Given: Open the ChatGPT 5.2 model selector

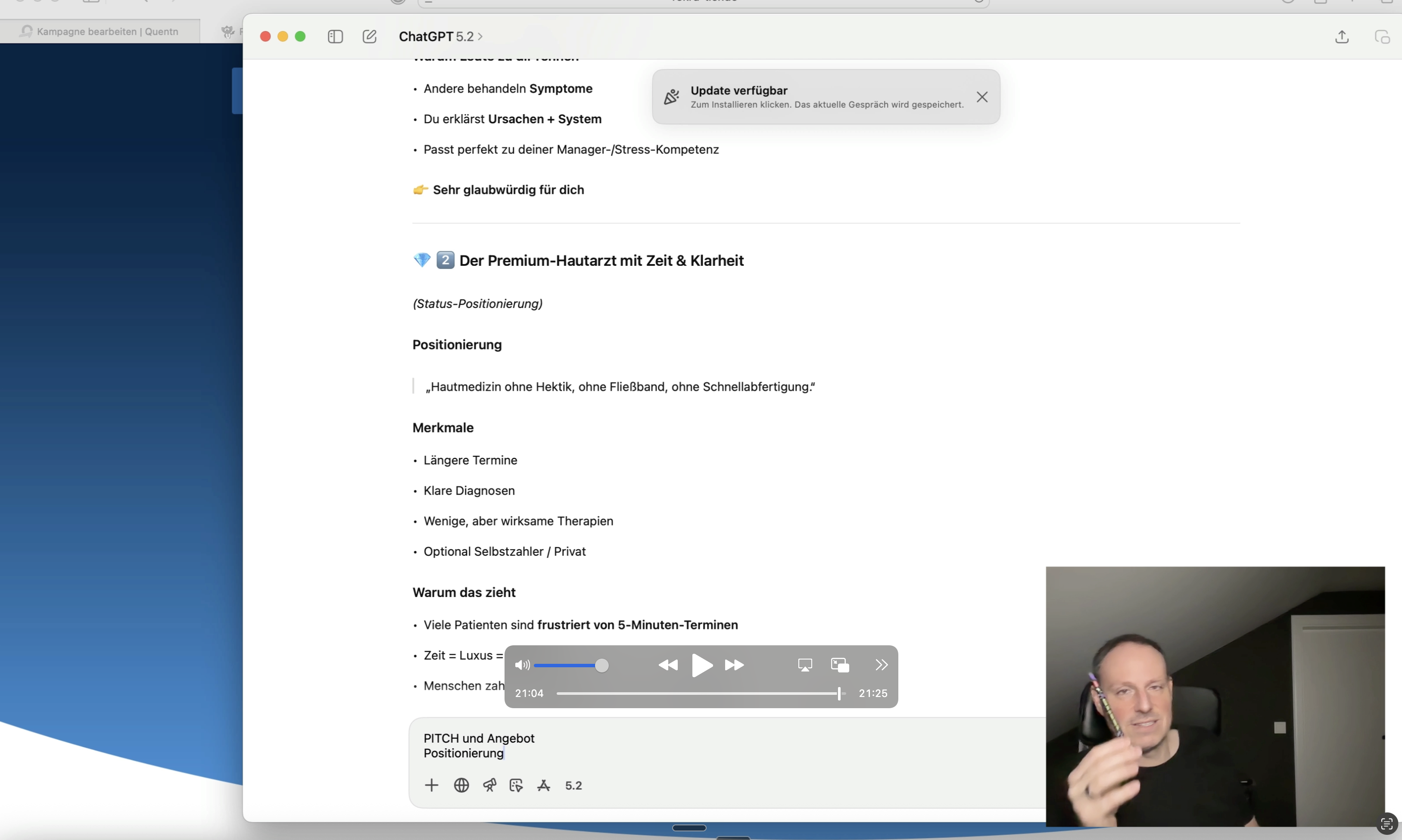Looking at the screenshot, I should (440, 37).
